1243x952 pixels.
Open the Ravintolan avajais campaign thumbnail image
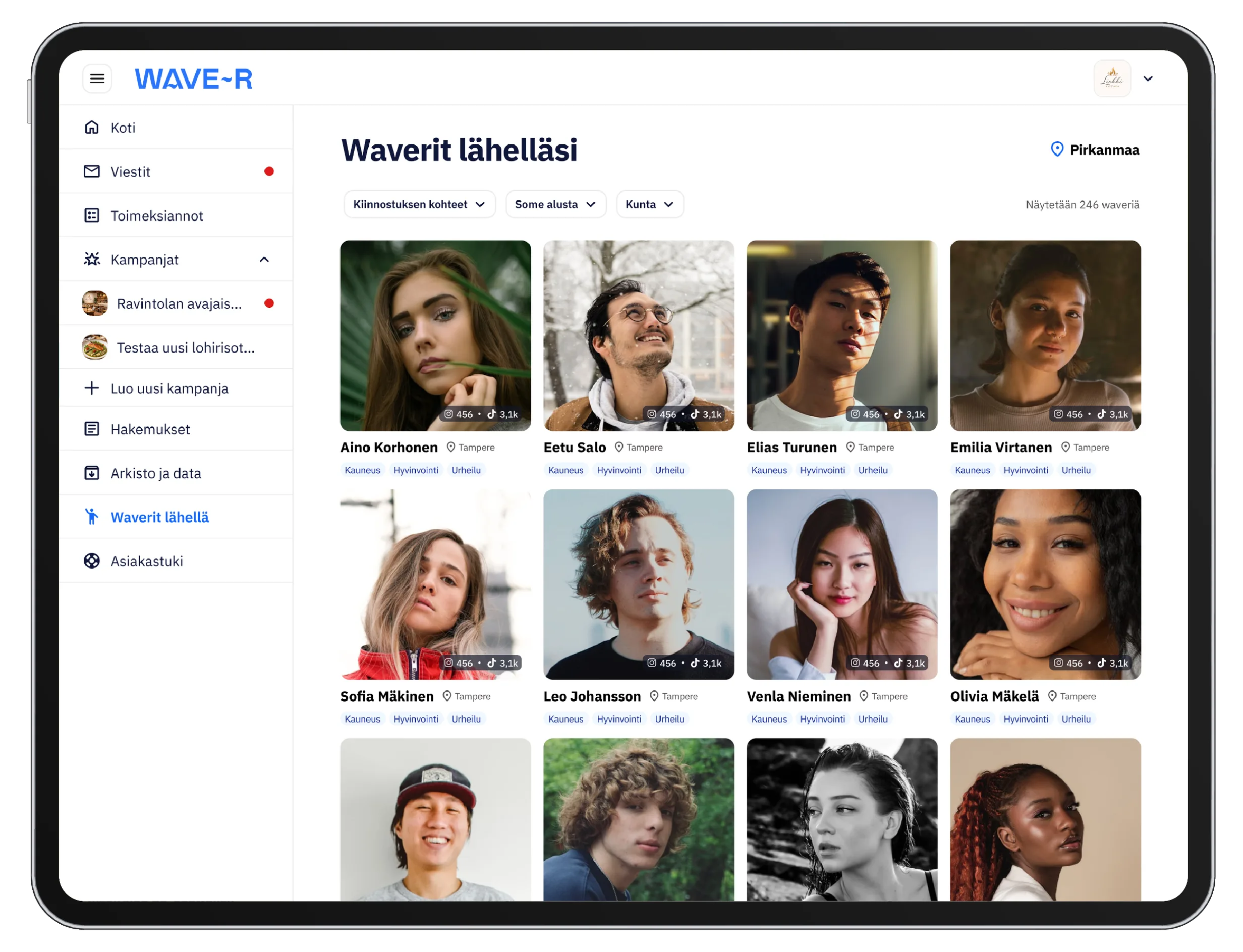point(95,303)
